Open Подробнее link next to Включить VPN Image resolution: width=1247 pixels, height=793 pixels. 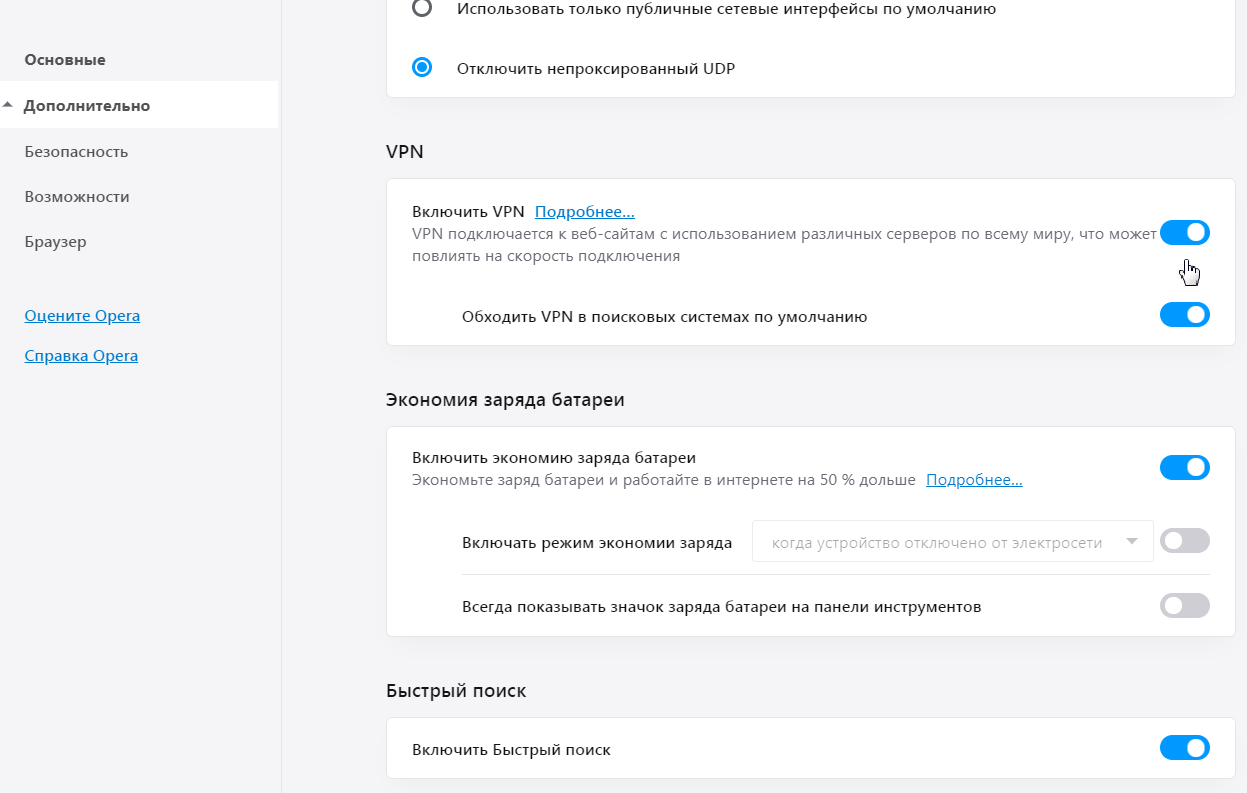click(x=585, y=212)
